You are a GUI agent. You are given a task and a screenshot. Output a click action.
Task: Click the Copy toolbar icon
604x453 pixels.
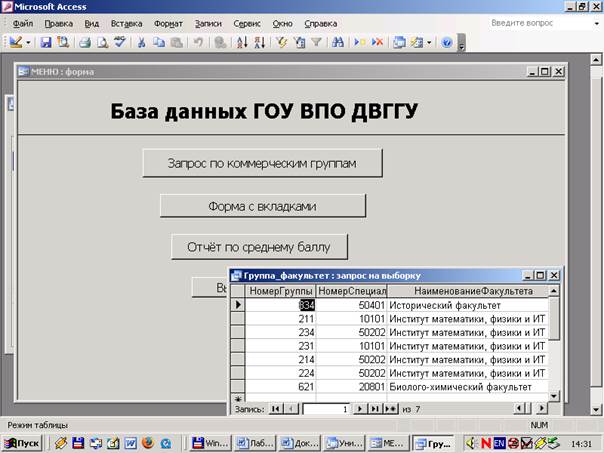pos(159,42)
